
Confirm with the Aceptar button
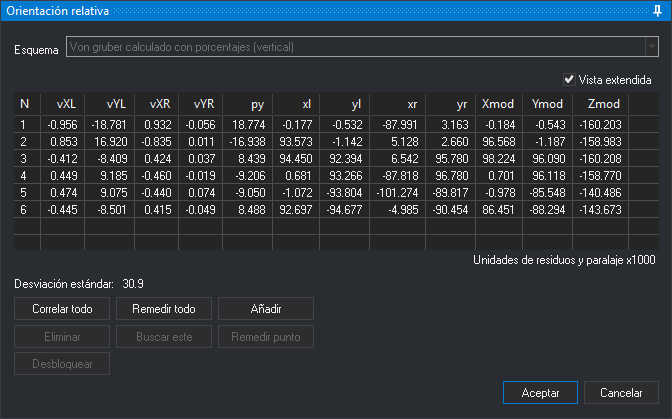tap(540, 393)
